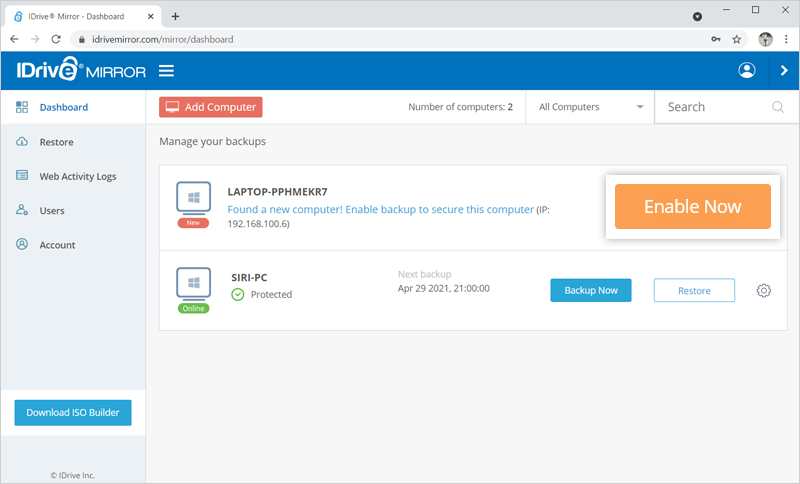The width and height of the screenshot is (800, 484).
Task: Click the LAPTOP-PPHMEKR7 computer name
Action: (x=278, y=192)
